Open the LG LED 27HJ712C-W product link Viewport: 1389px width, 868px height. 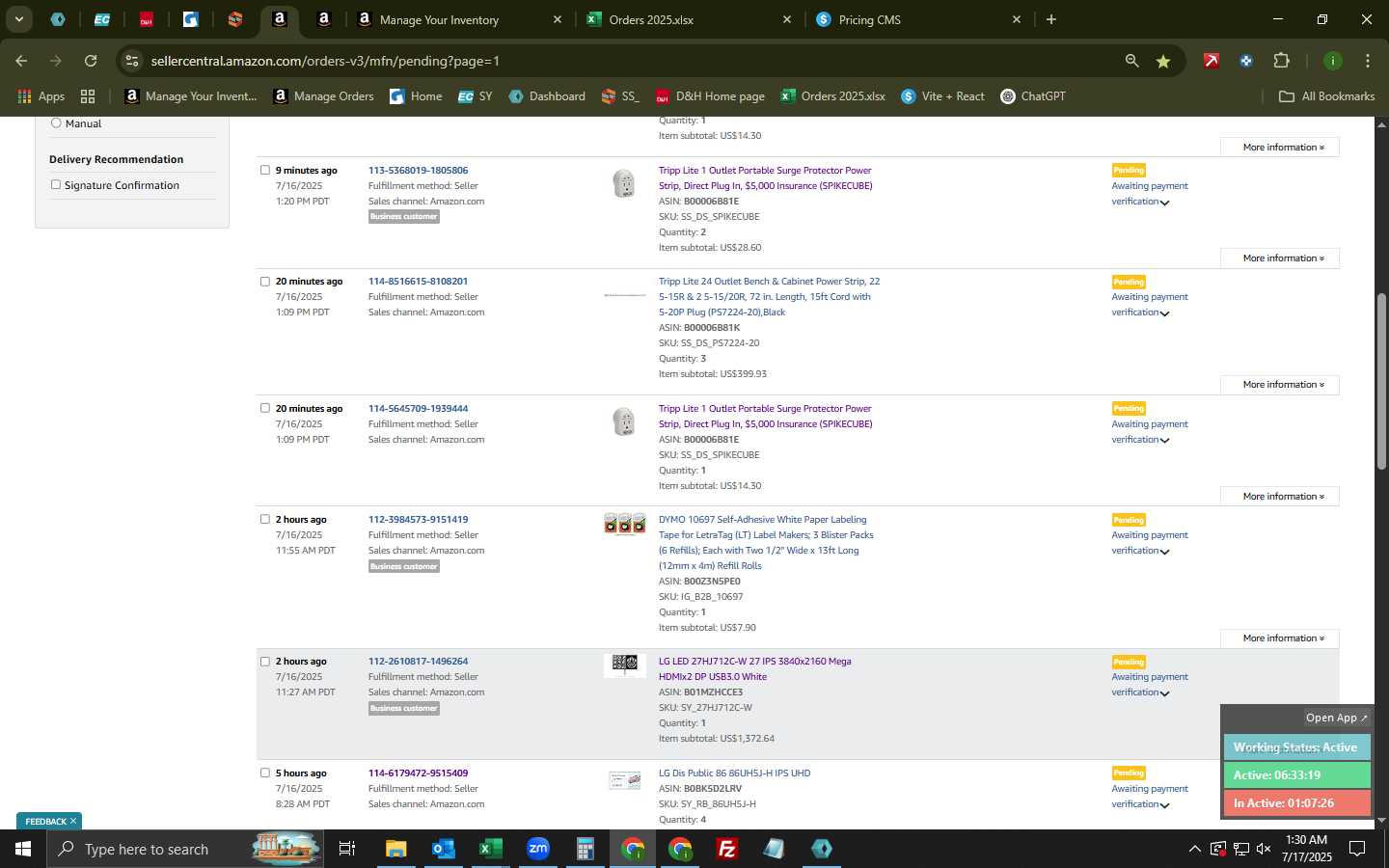pos(754,669)
